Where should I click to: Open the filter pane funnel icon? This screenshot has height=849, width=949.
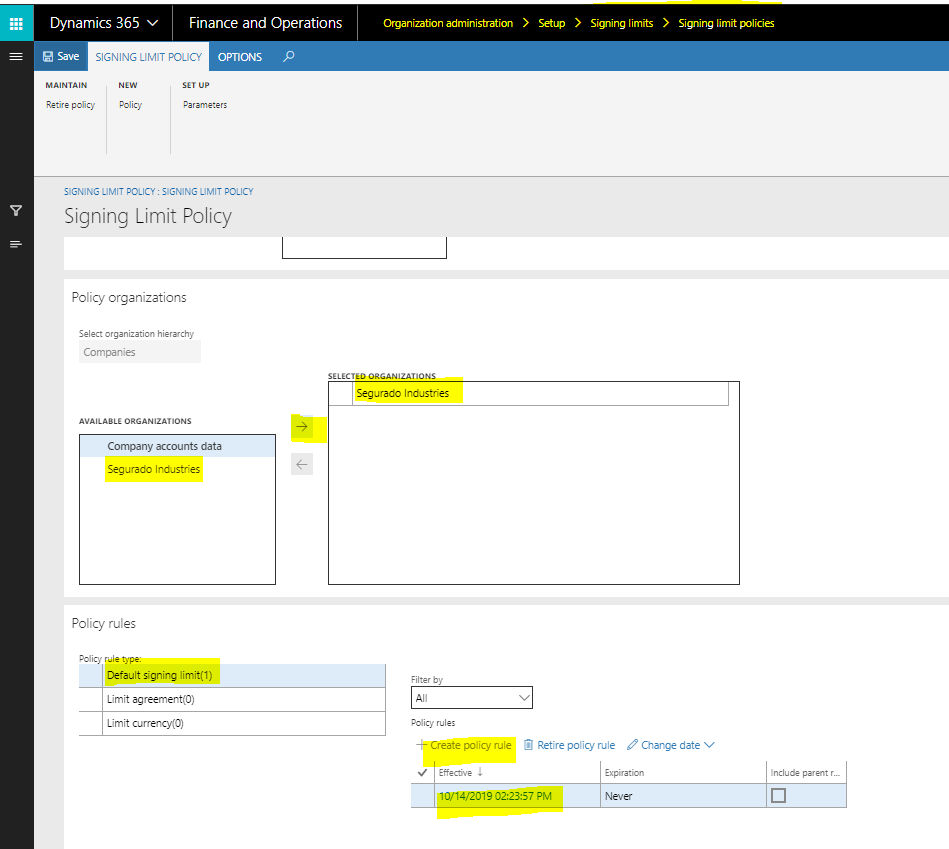click(16, 211)
